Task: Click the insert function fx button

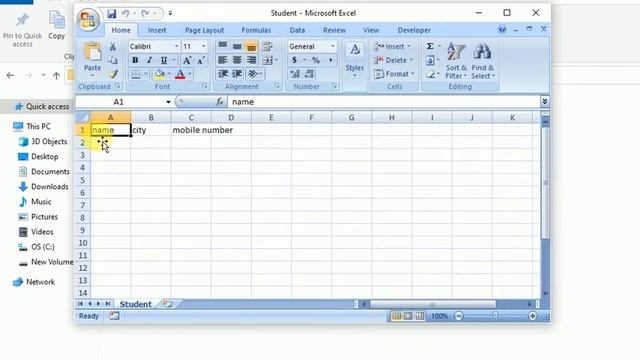Action: (219, 102)
